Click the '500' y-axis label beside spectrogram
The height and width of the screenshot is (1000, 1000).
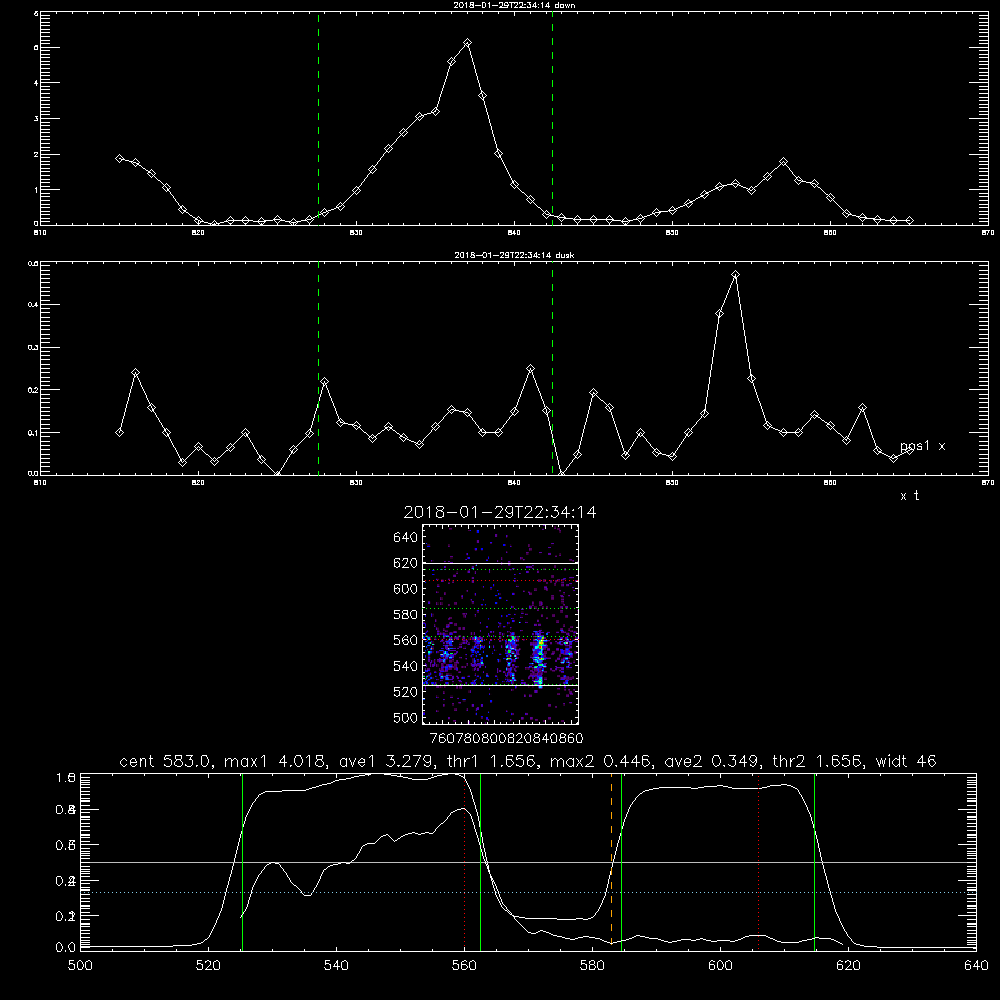tap(406, 717)
